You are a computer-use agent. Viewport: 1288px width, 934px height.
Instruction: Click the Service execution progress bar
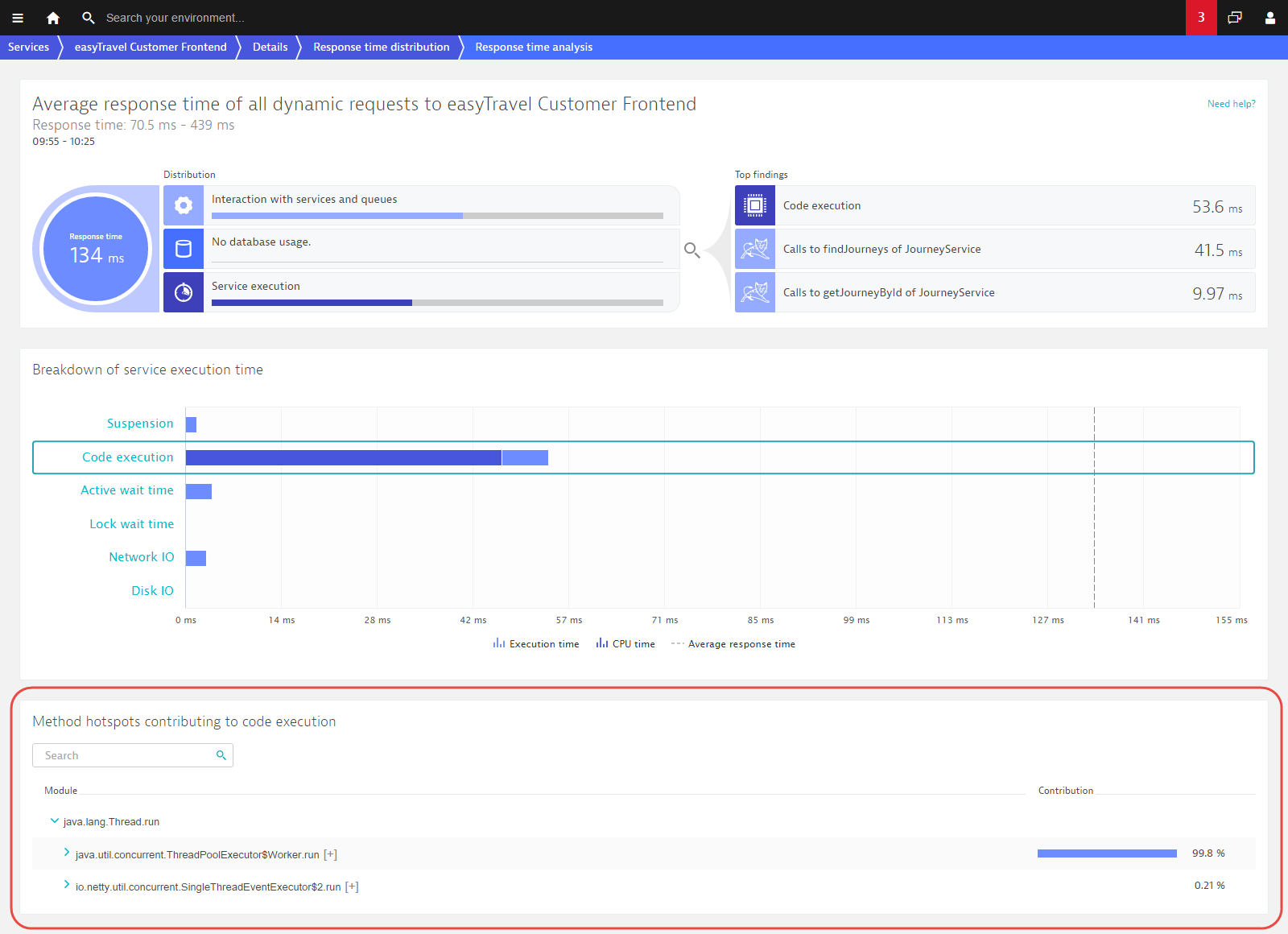click(x=437, y=303)
